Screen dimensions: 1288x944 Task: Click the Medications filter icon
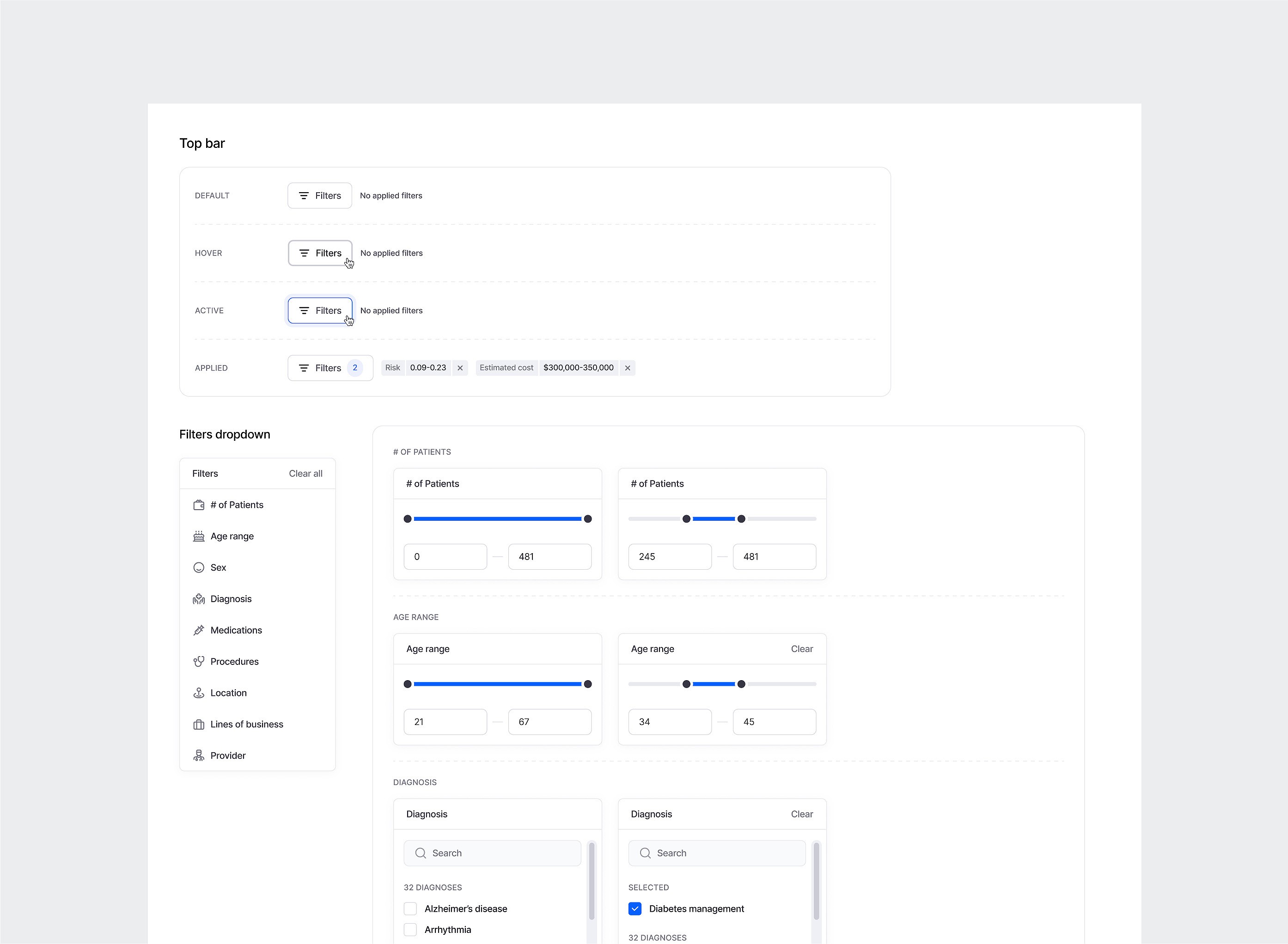pos(199,630)
